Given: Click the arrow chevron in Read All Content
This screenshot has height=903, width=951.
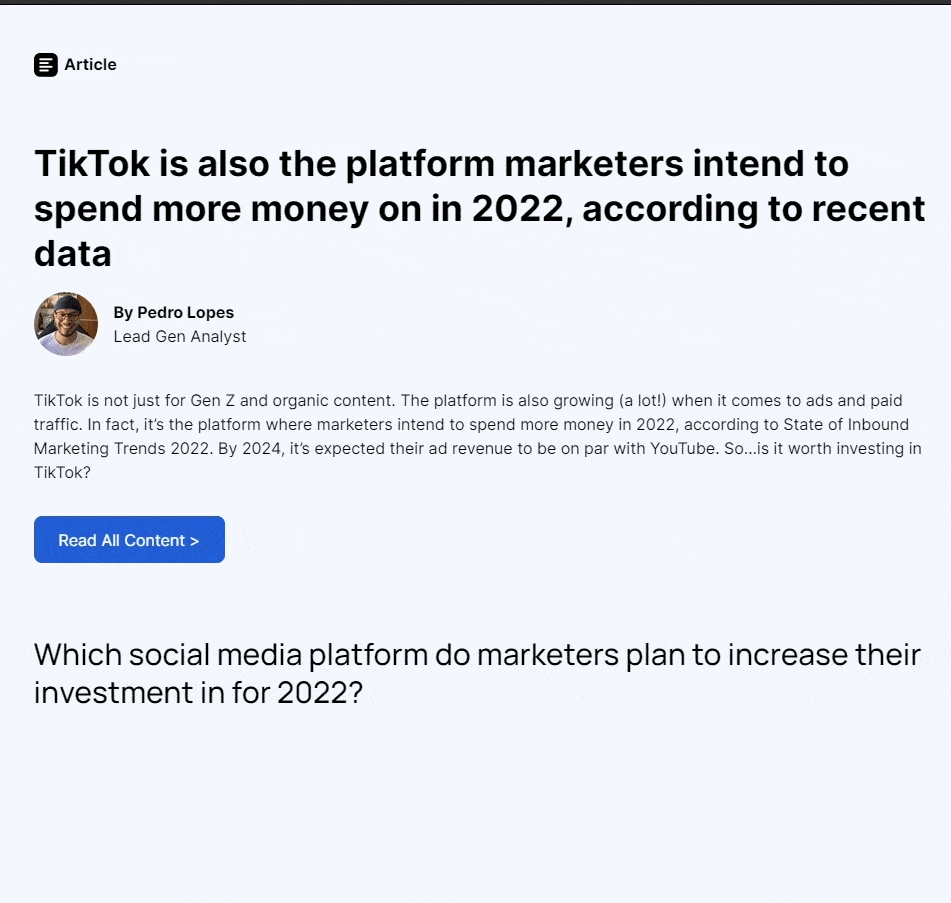Looking at the screenshot, I should (x=195, y=541).
